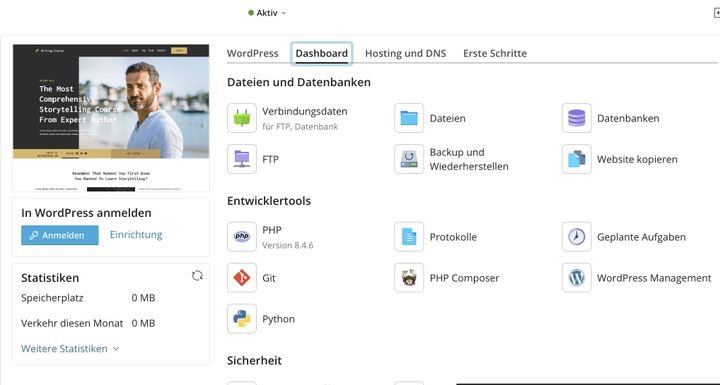The height and width of the screenshot is (385, 720).
Task: Click the PHP Composer label
Action: pos(464,278)
